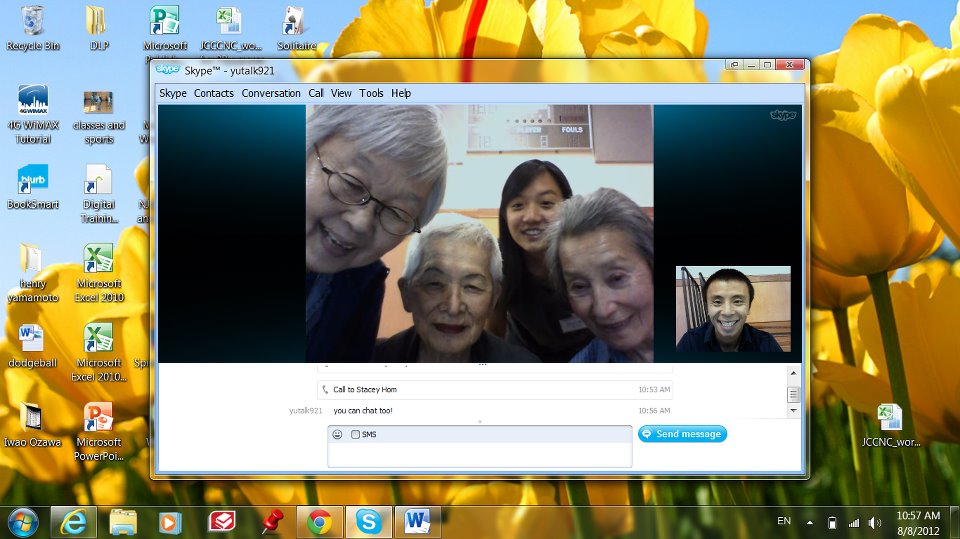Show hidden system tray icons
Image resolution: width=960 pixels, height=539 pixels.
pyautogui.click(x=809, y=522)
